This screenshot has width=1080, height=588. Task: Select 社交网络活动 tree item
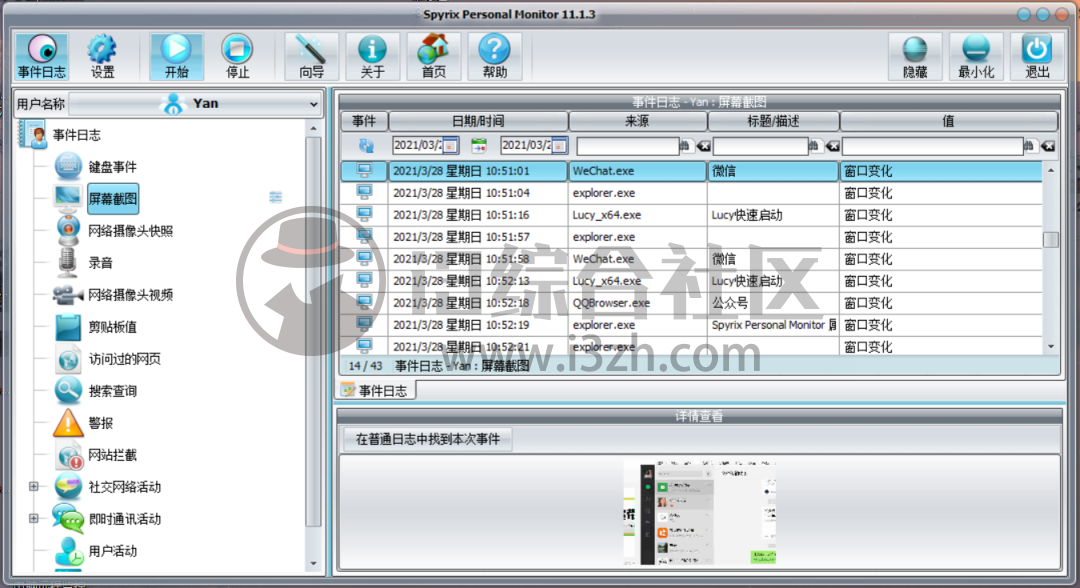pos(125,487)
